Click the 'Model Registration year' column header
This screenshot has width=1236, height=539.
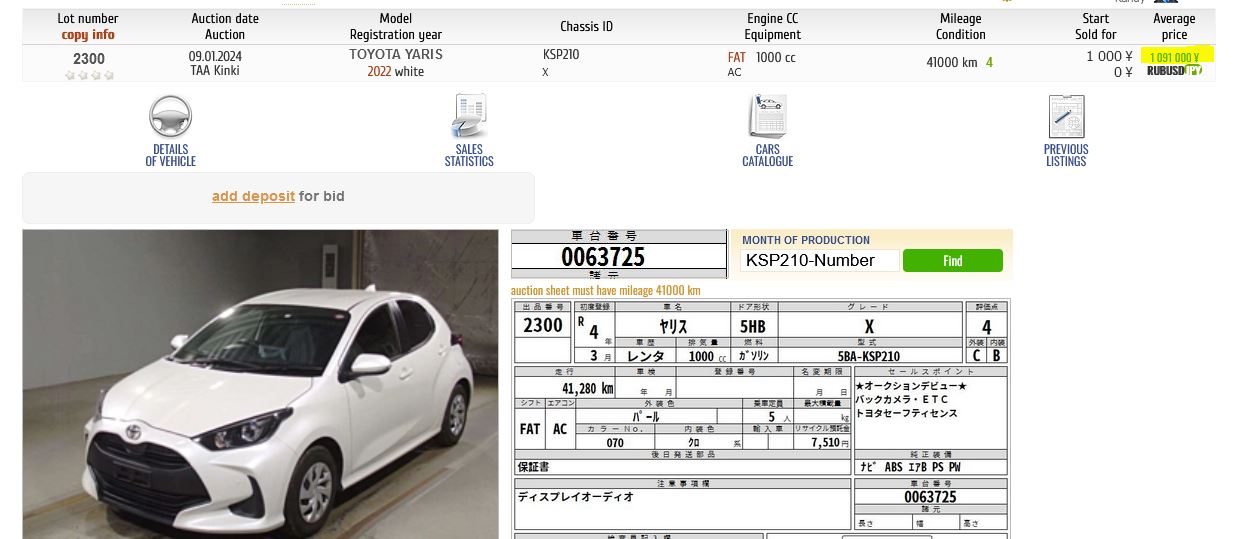tap(396, 26)
